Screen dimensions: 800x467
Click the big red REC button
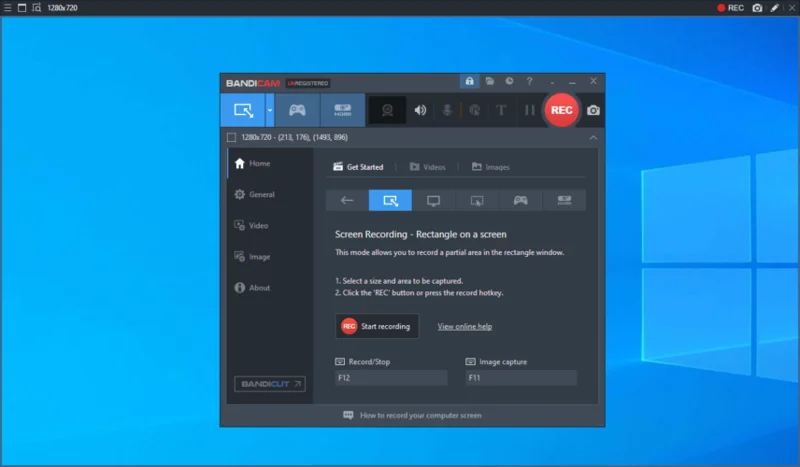click(x=561, y=110)
